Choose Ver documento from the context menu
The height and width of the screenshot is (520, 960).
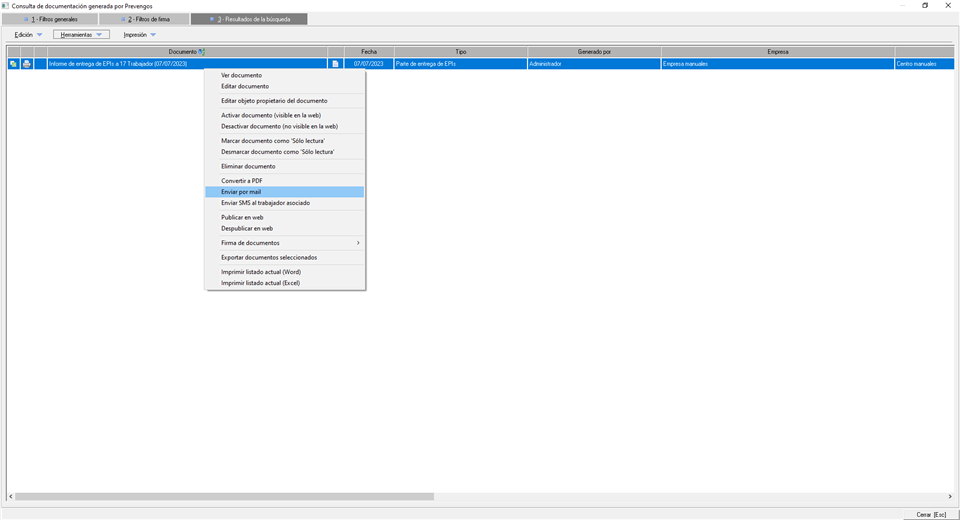285,75
